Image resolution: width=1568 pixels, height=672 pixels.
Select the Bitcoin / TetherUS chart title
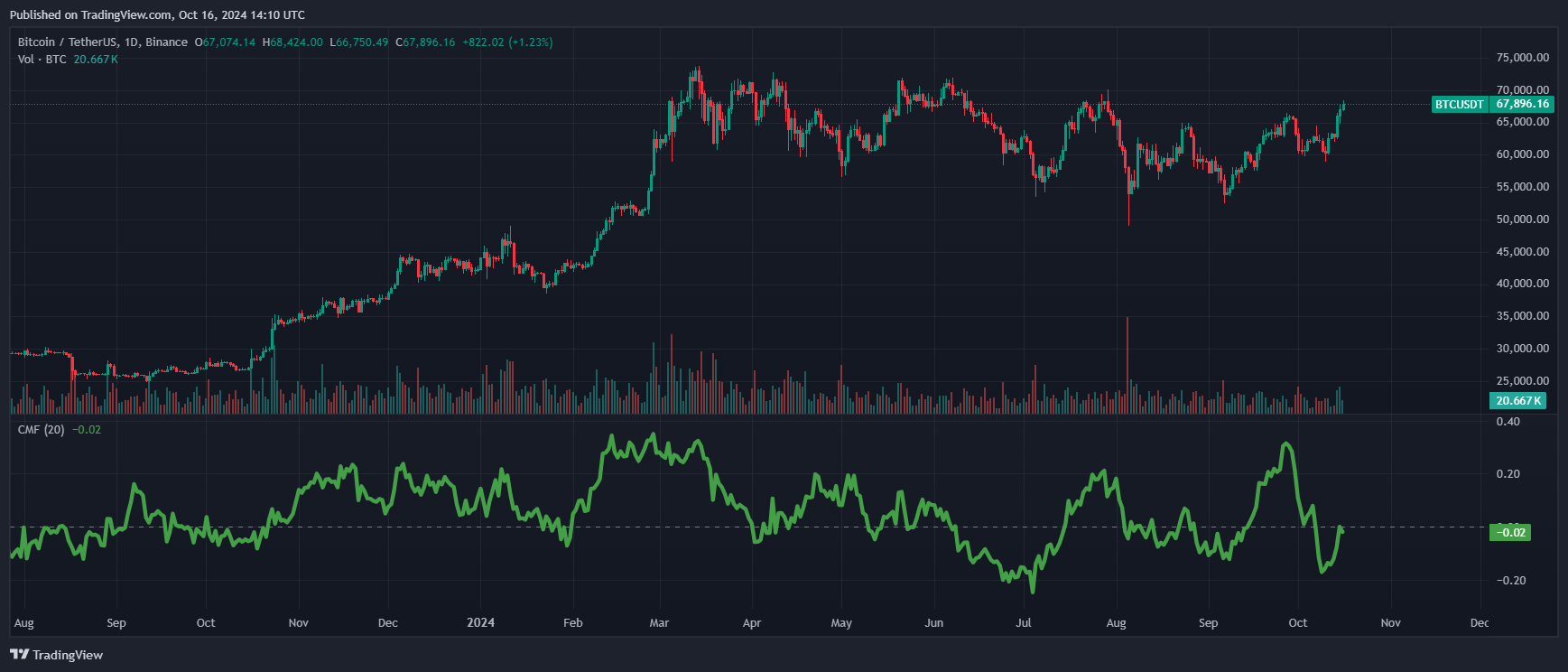tap(103, 42)
